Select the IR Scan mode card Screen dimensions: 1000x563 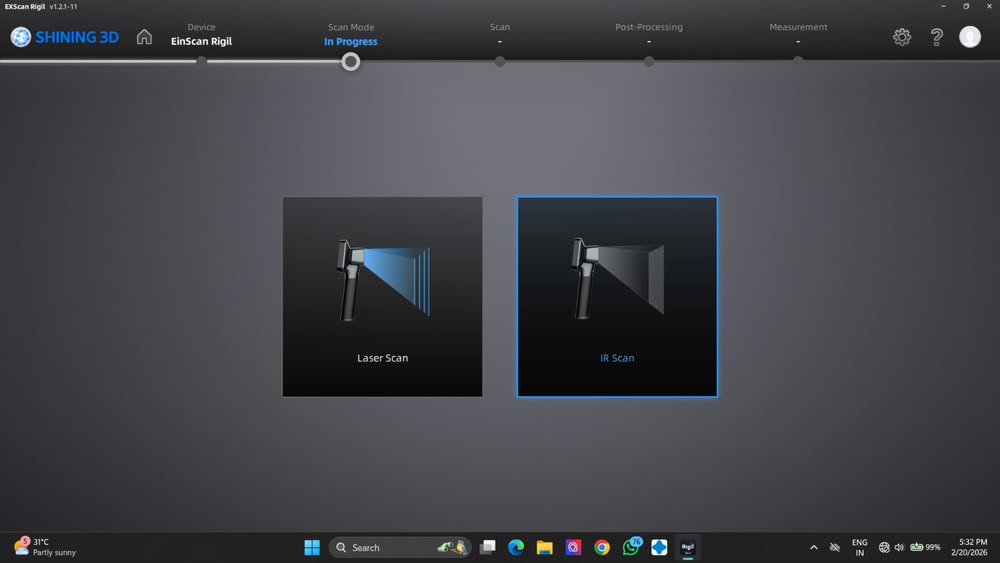(x=617, y=296)
